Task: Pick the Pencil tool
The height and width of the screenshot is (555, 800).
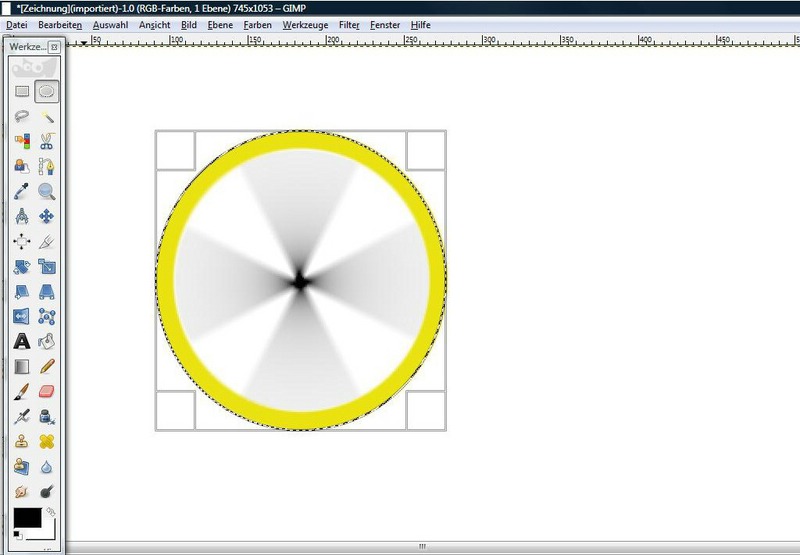Action: 46,366
